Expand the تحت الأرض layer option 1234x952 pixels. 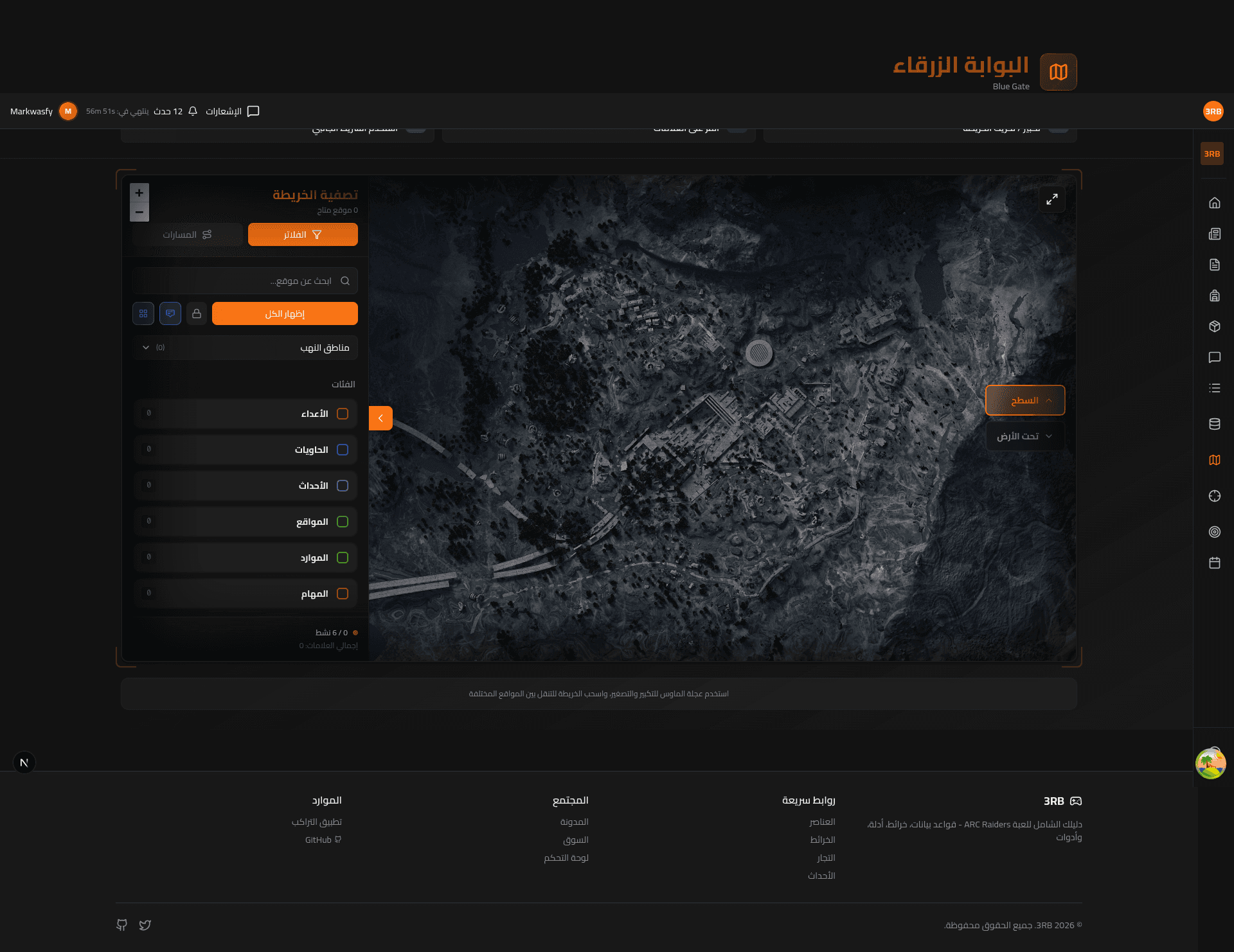[1024, 436]
